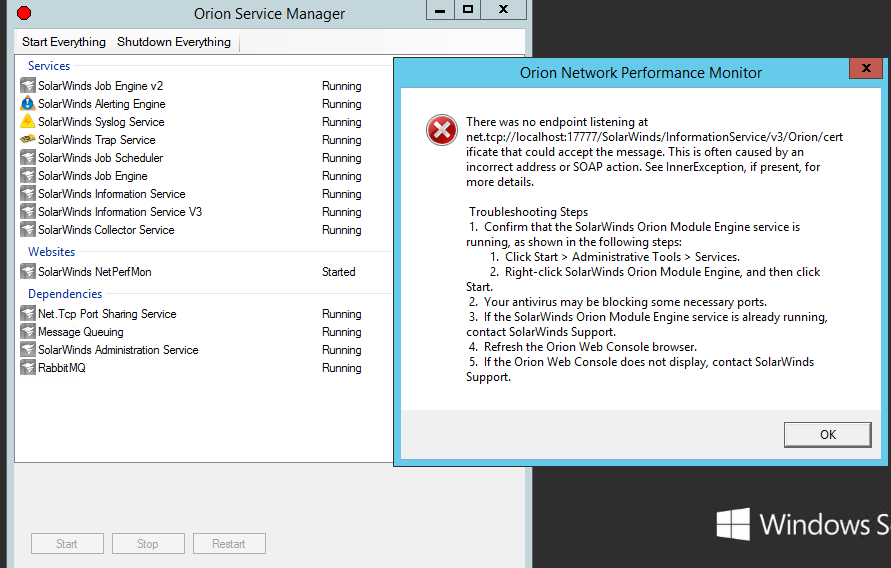Screen dimensions: 891x568
Task: Click the Started status of NetPerfMon
Action: 339,272
